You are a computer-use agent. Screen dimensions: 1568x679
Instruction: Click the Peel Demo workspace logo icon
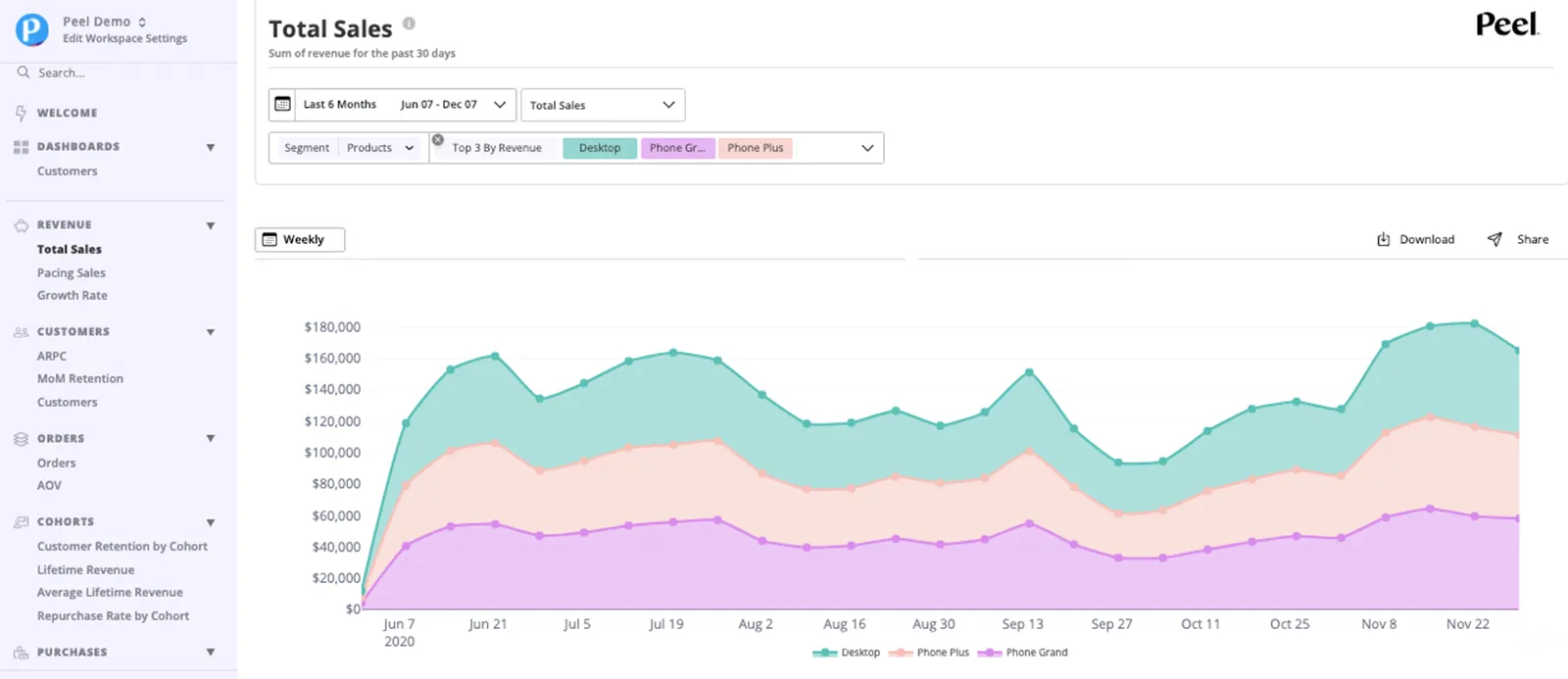[x=31, y=29]
